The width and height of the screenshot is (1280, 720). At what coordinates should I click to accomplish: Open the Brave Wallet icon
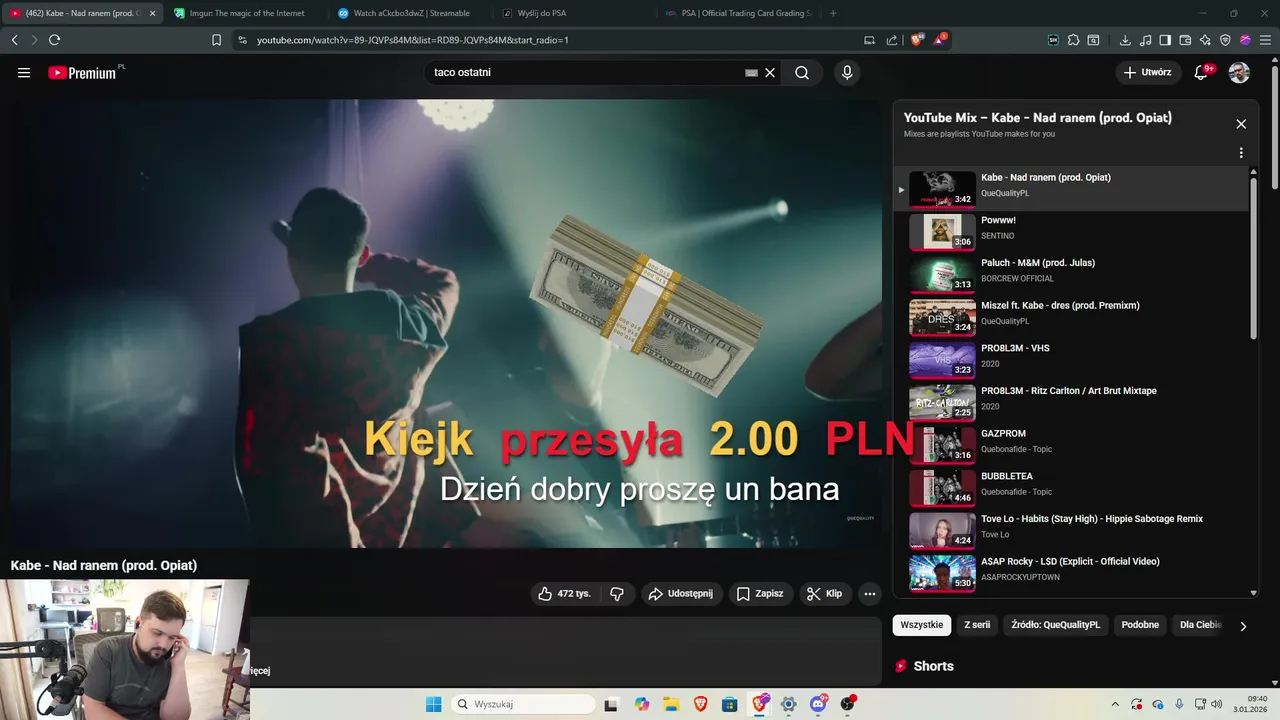[1185, 40]
